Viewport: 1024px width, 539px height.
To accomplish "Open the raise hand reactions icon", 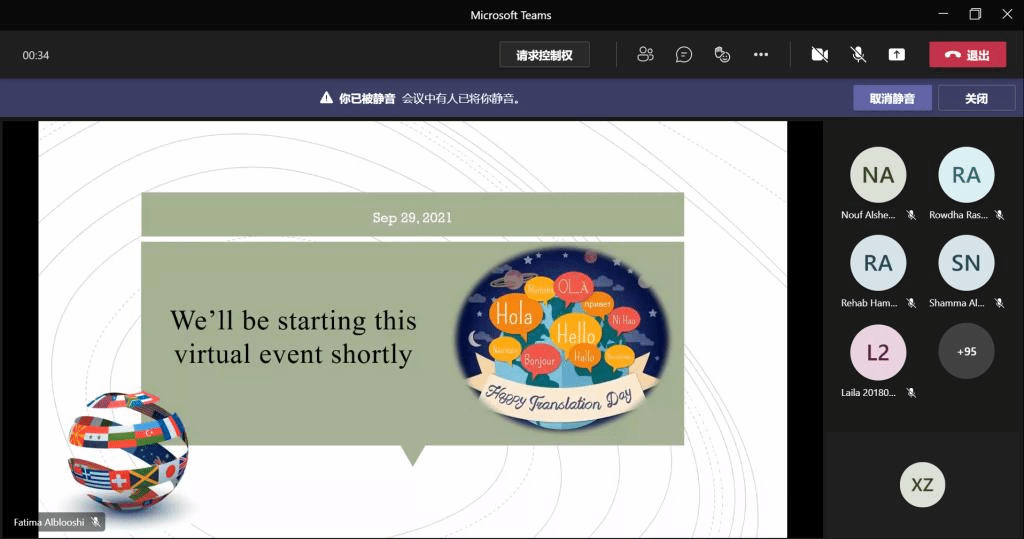I will [722, 55].
